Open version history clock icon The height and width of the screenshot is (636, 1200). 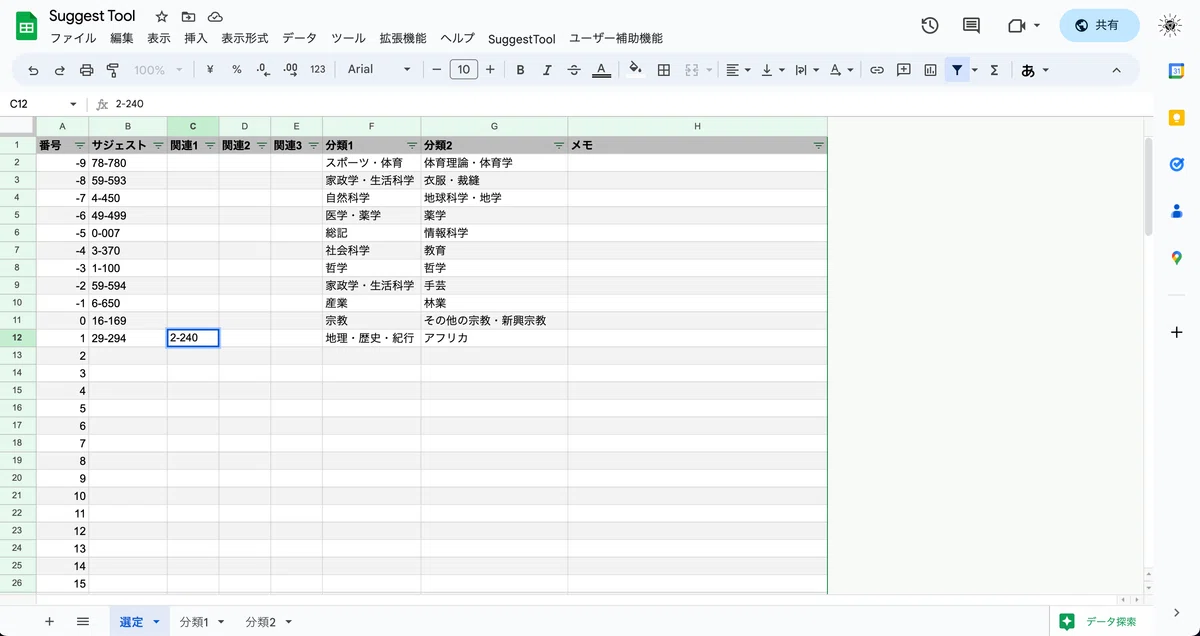point(930,25)
